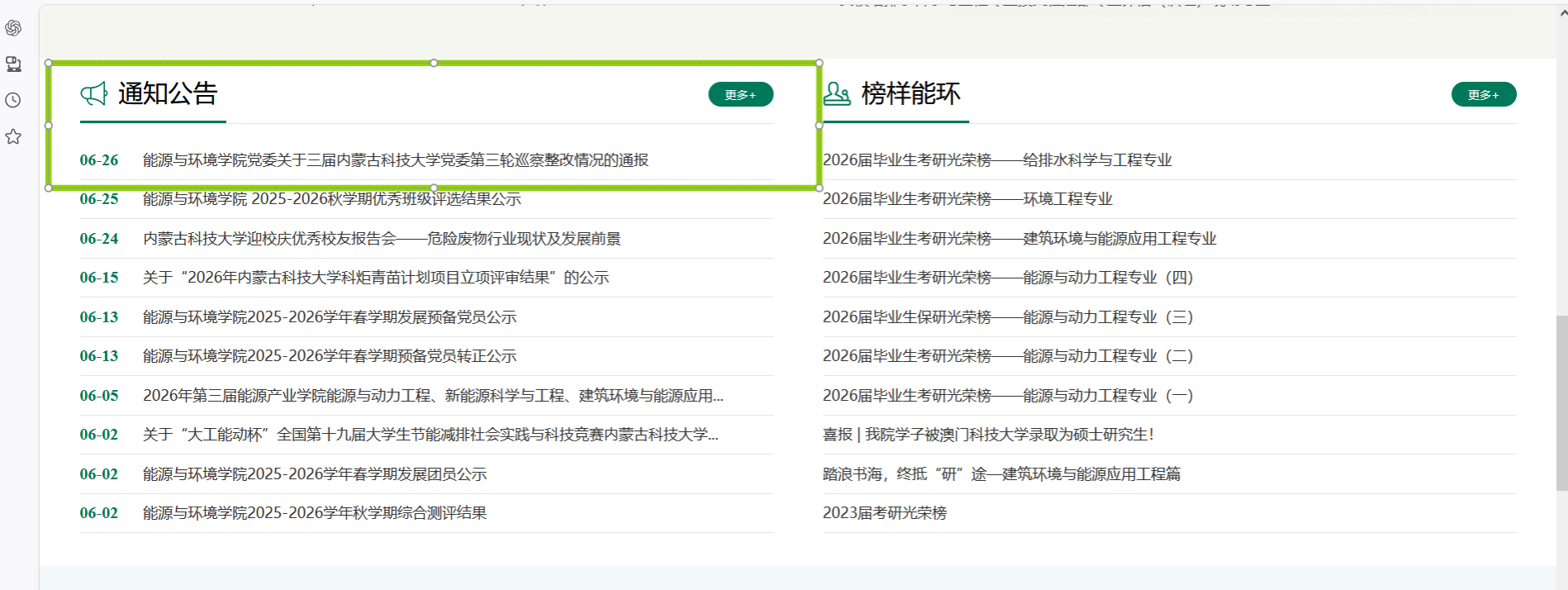This screenshot has width=1568, height=590.
Task: Open 春学期发展预备党员公示 notice
Action: 330,317
